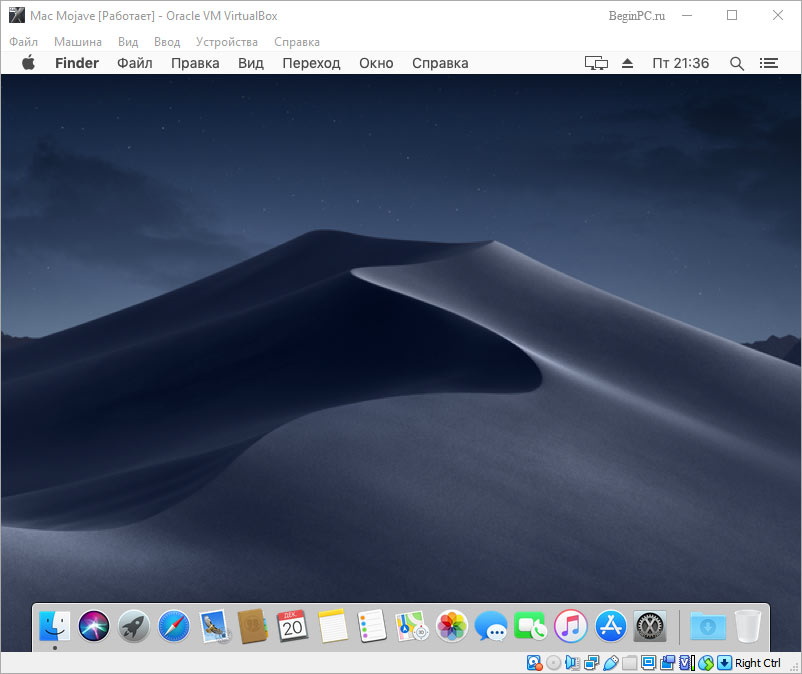Open VirtualBox Устройства menu
Image resolution: width=802 pixels, height=674 pixels.
(227, 42)
